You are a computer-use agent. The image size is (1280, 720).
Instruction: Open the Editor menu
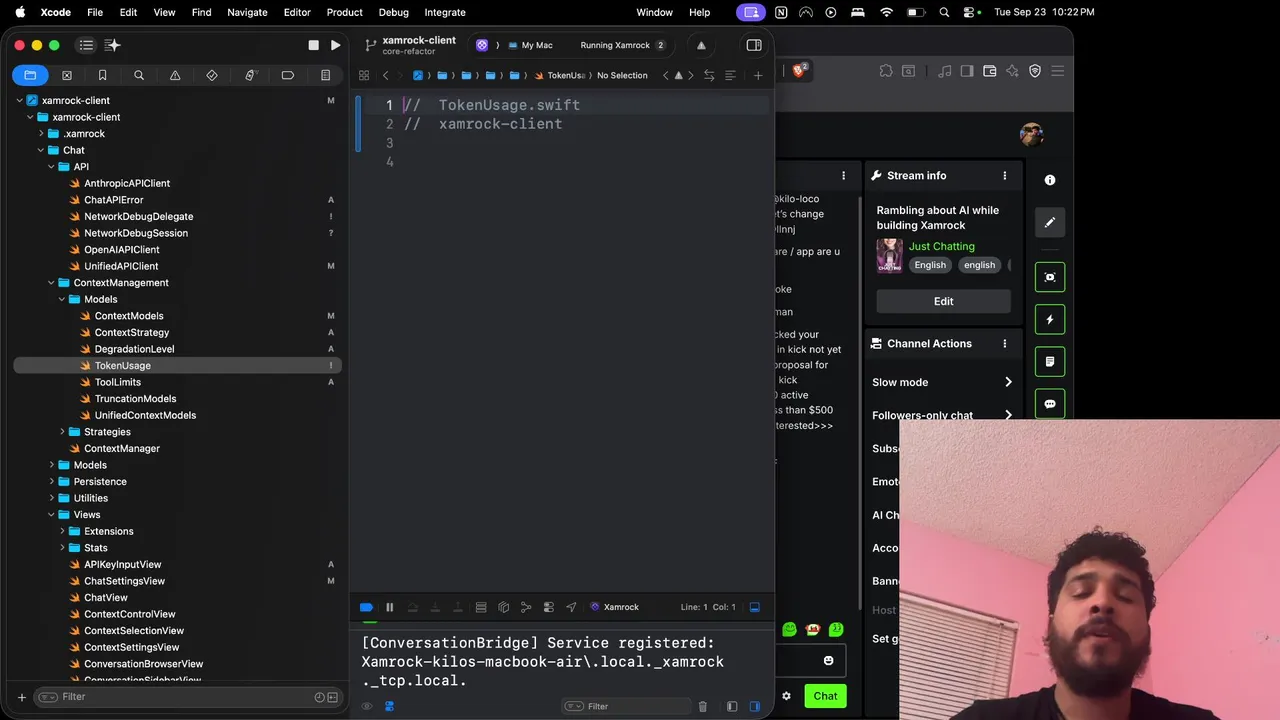click(297, 12)
